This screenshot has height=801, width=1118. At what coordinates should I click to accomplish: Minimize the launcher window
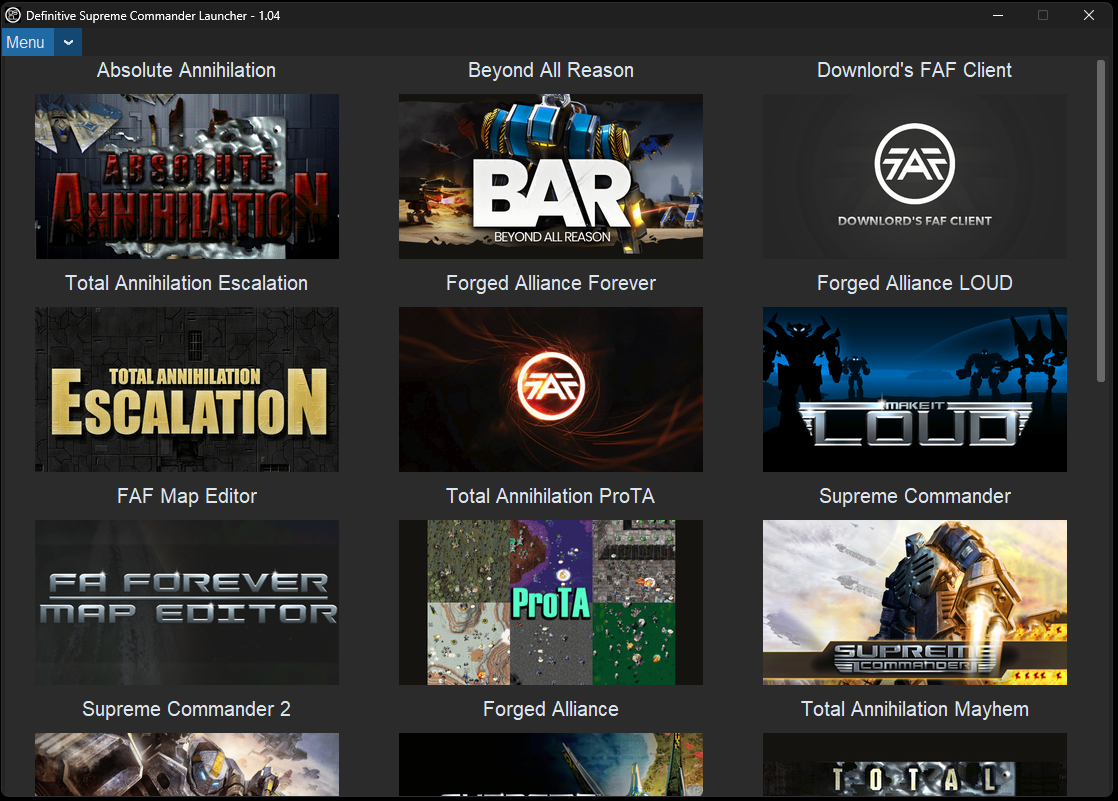(998, 15)
